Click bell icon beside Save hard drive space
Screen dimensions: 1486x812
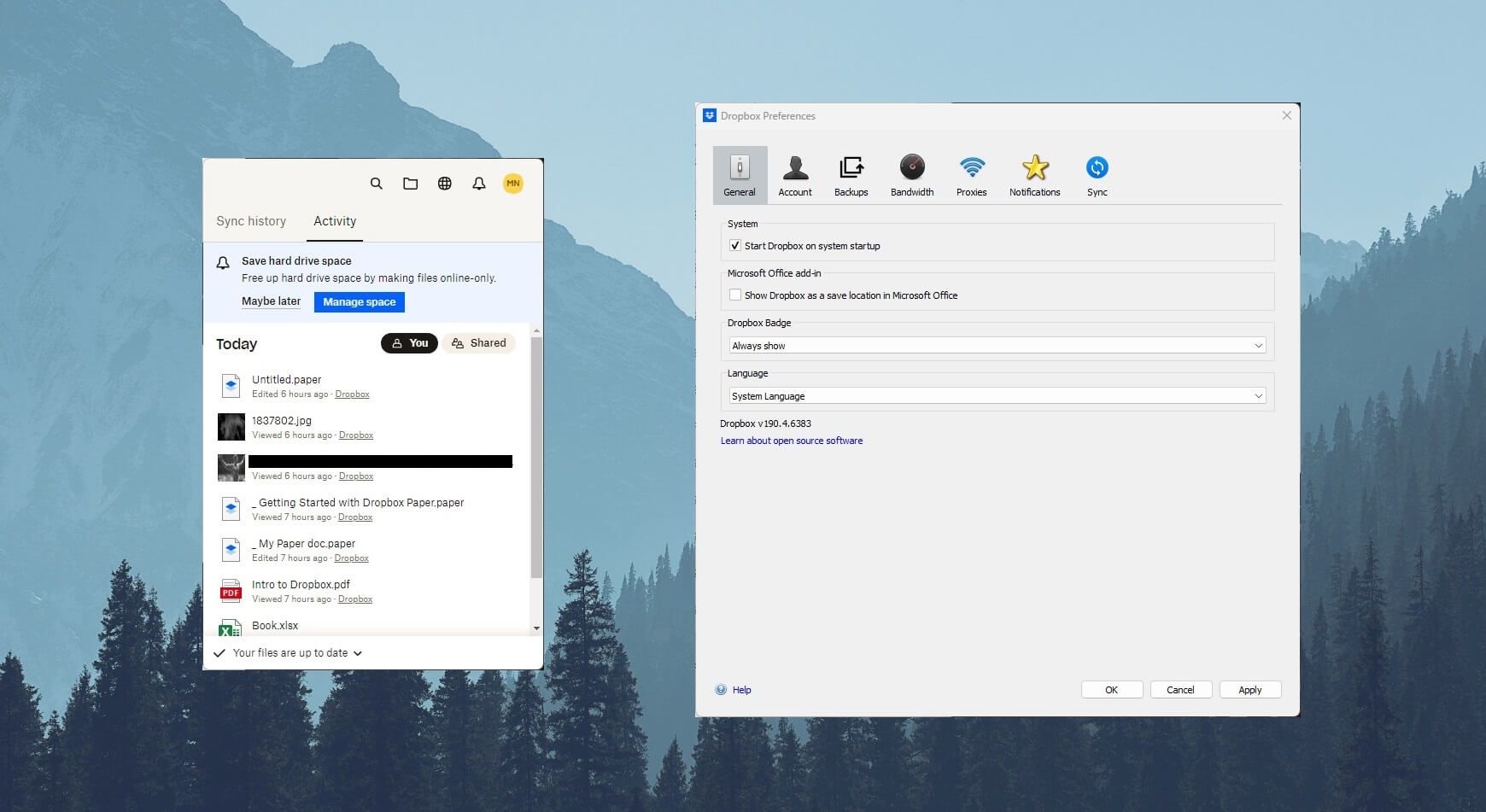coord(223,263)
